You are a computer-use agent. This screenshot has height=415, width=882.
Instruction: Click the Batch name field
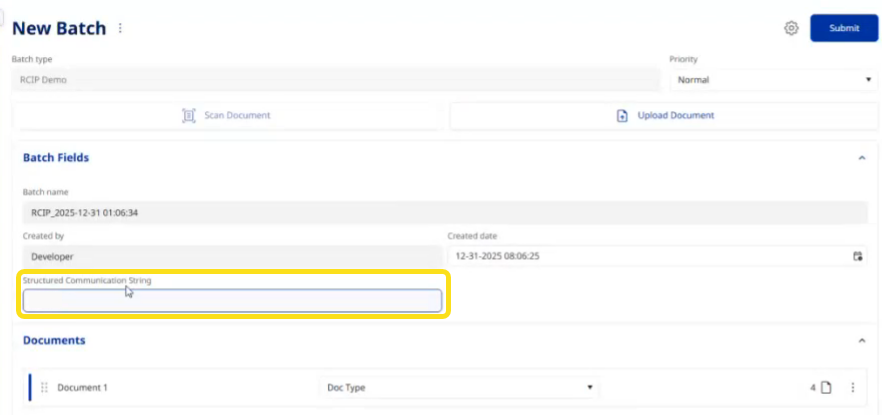coord(444,212)
